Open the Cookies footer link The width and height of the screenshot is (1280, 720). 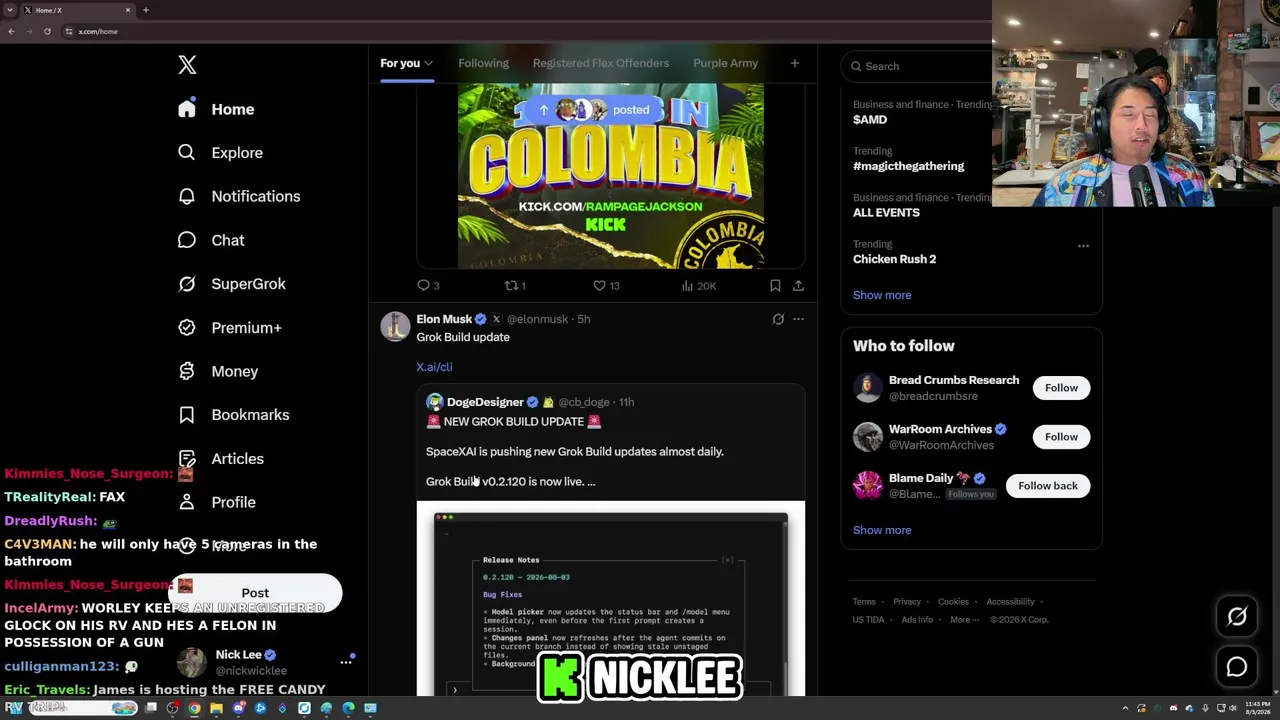[x=953, y=602]
